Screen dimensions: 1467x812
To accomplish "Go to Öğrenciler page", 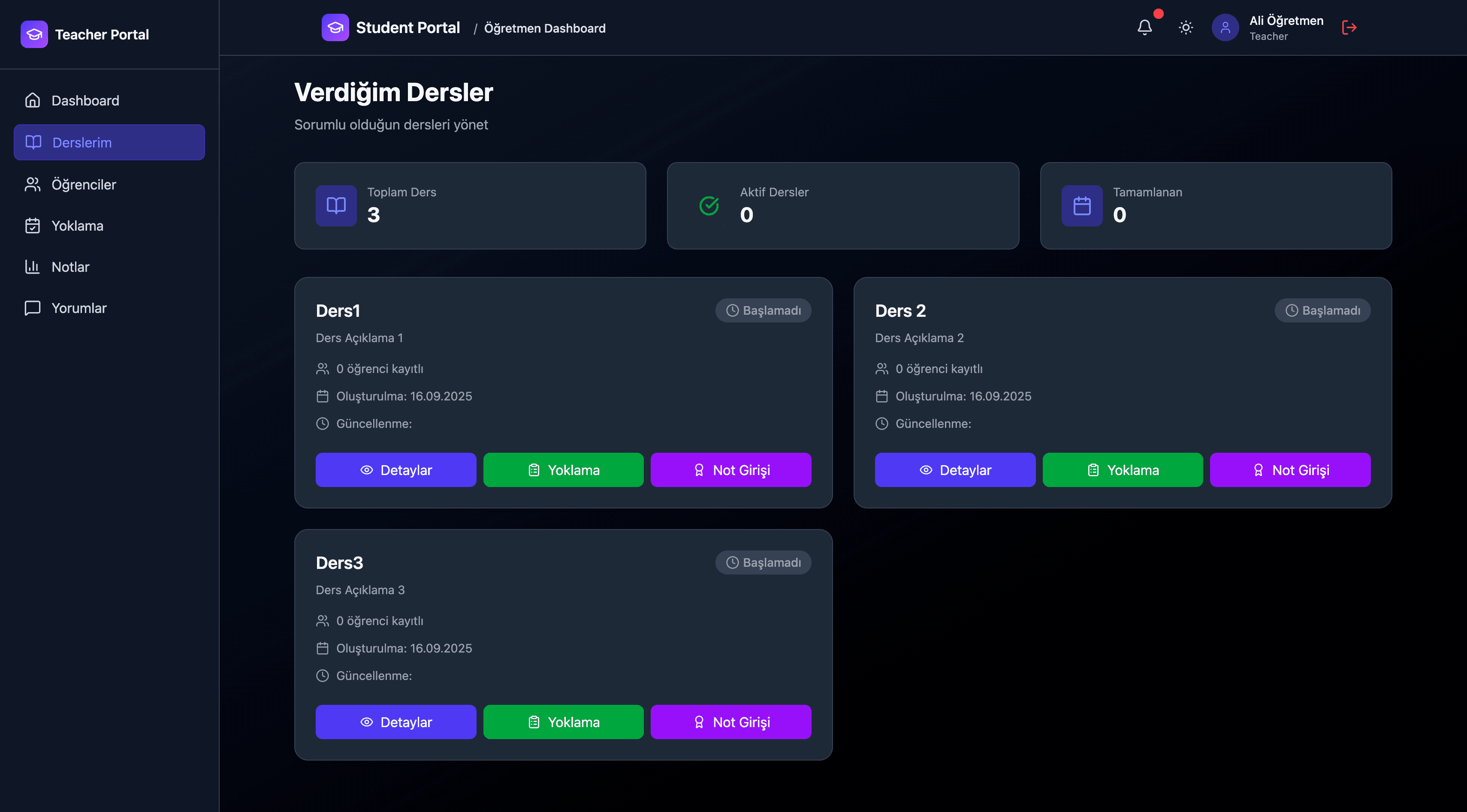I will click(83, 184).
